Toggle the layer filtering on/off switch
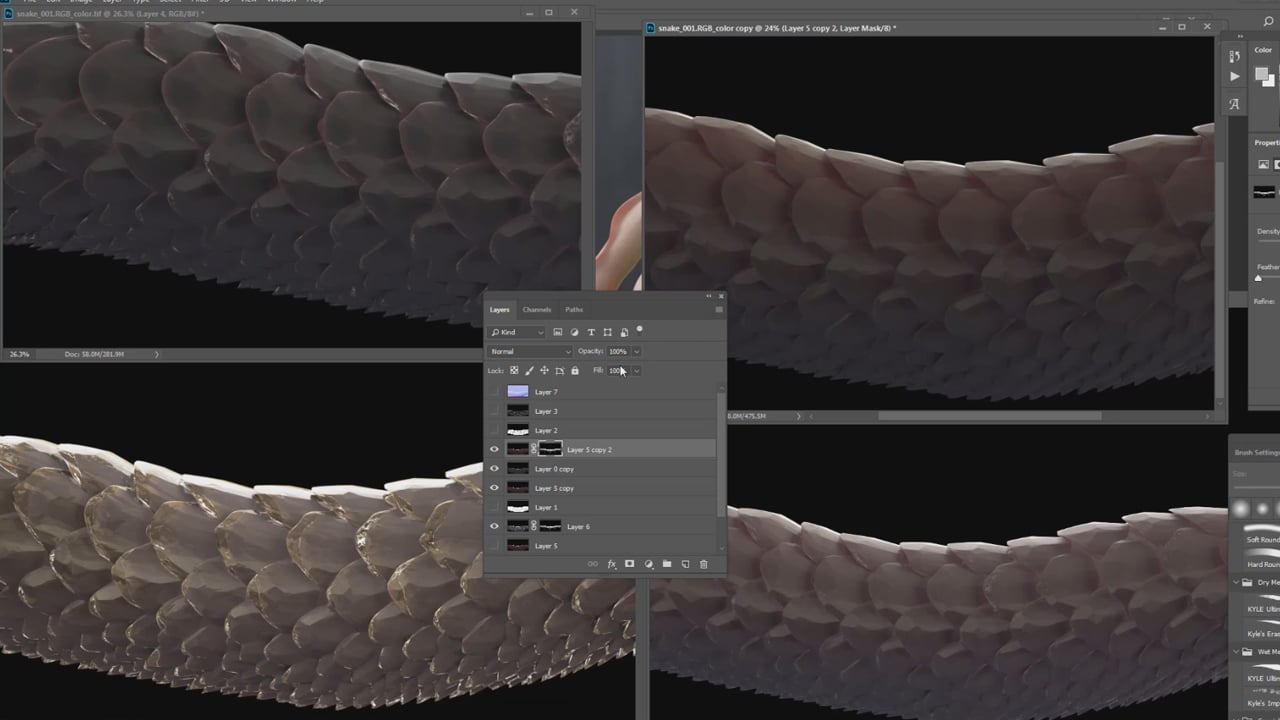1280x720 pixels. pyautogui.click(x=640, y=330)
